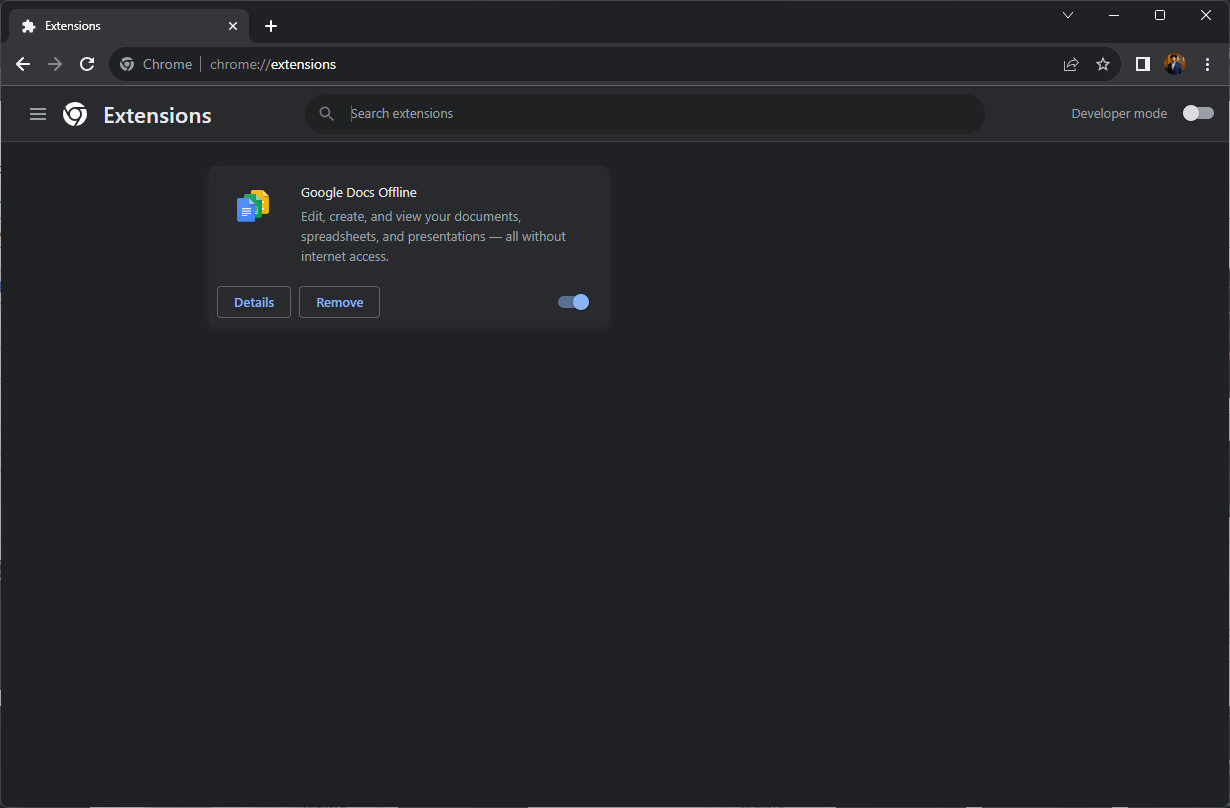The image size is (1230, 808).
Task: Close the Extensions tab
Action: [x=233, y=26]
